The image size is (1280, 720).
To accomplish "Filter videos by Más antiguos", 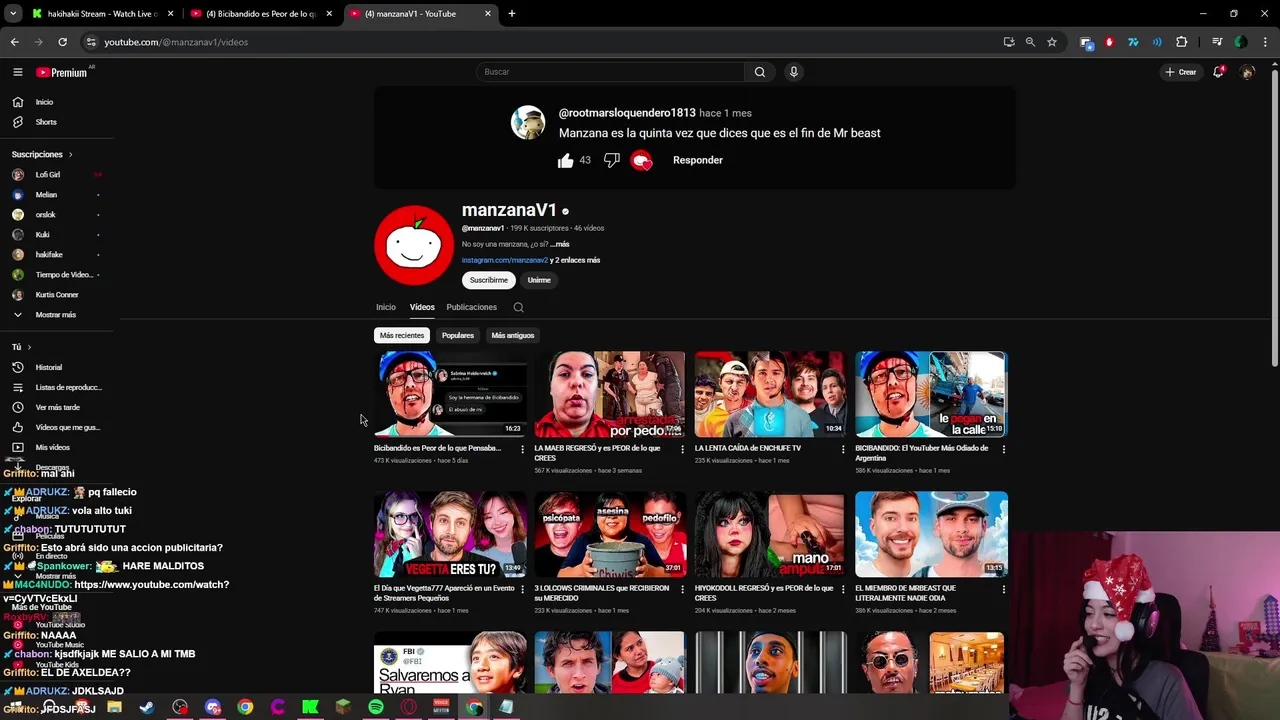I will (x=513, y=335).
